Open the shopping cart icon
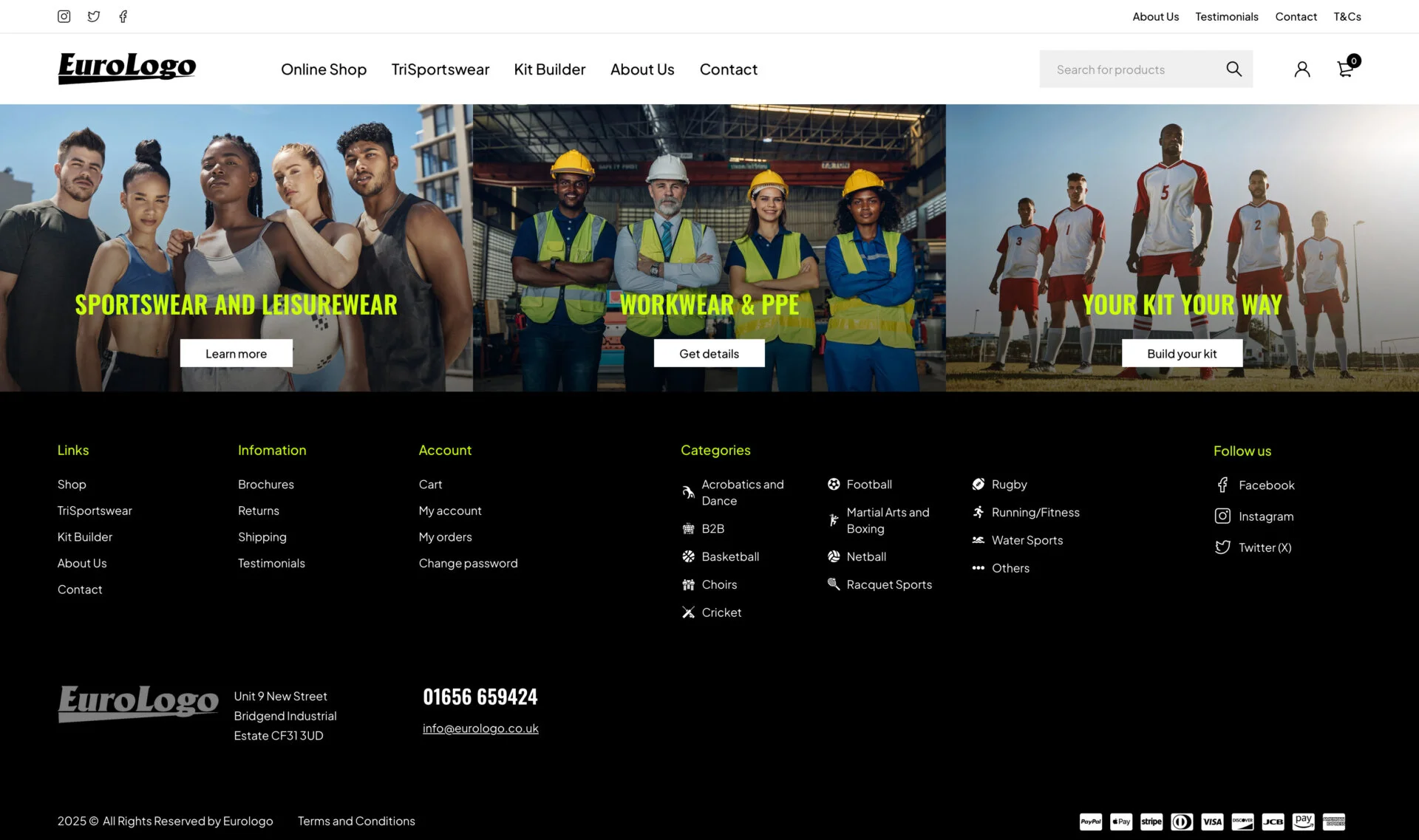 pyautogui.click(x=1345, y=69)
